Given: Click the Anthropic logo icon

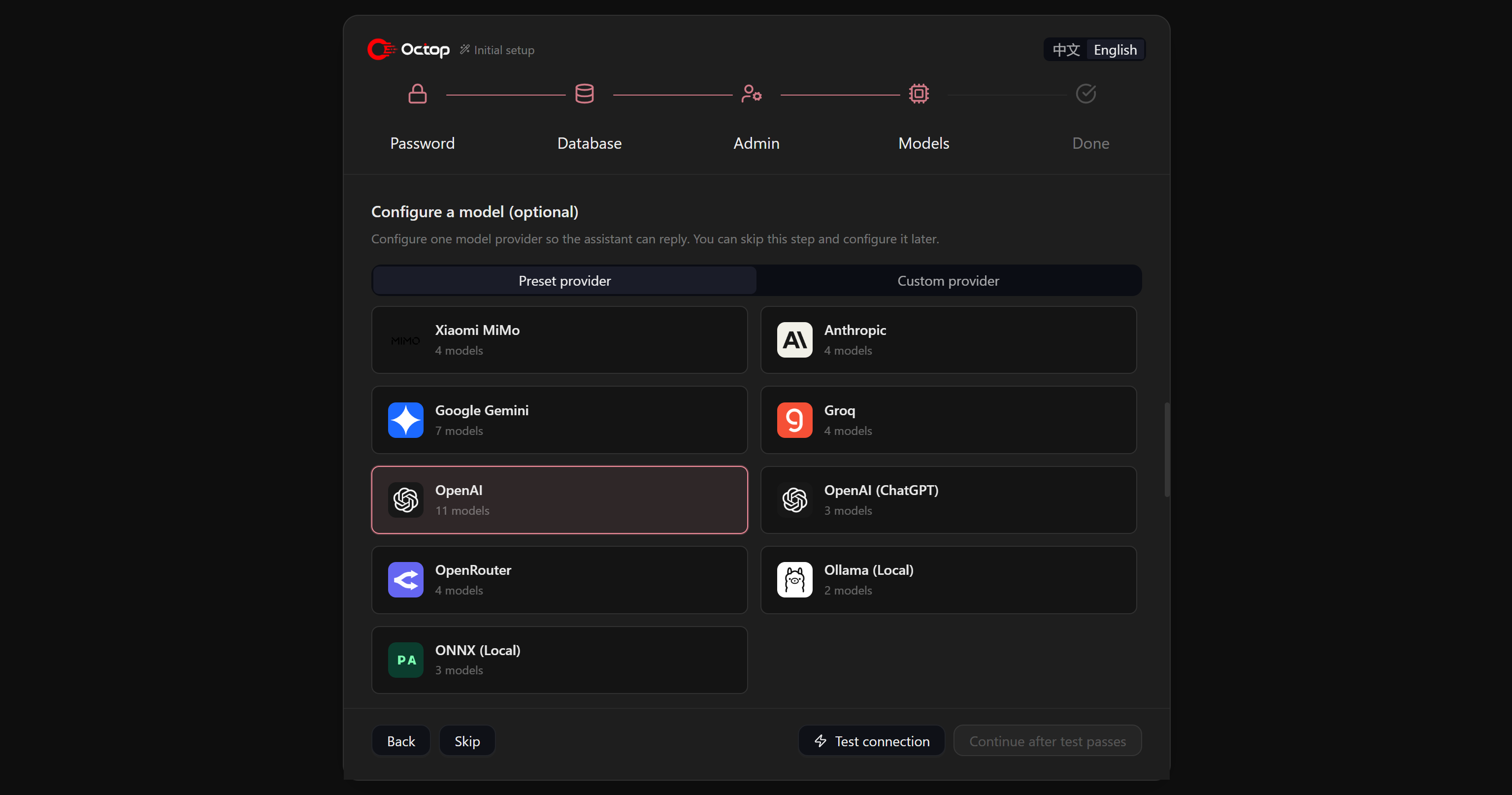Looking at the screenshot, I should point(795,340).
